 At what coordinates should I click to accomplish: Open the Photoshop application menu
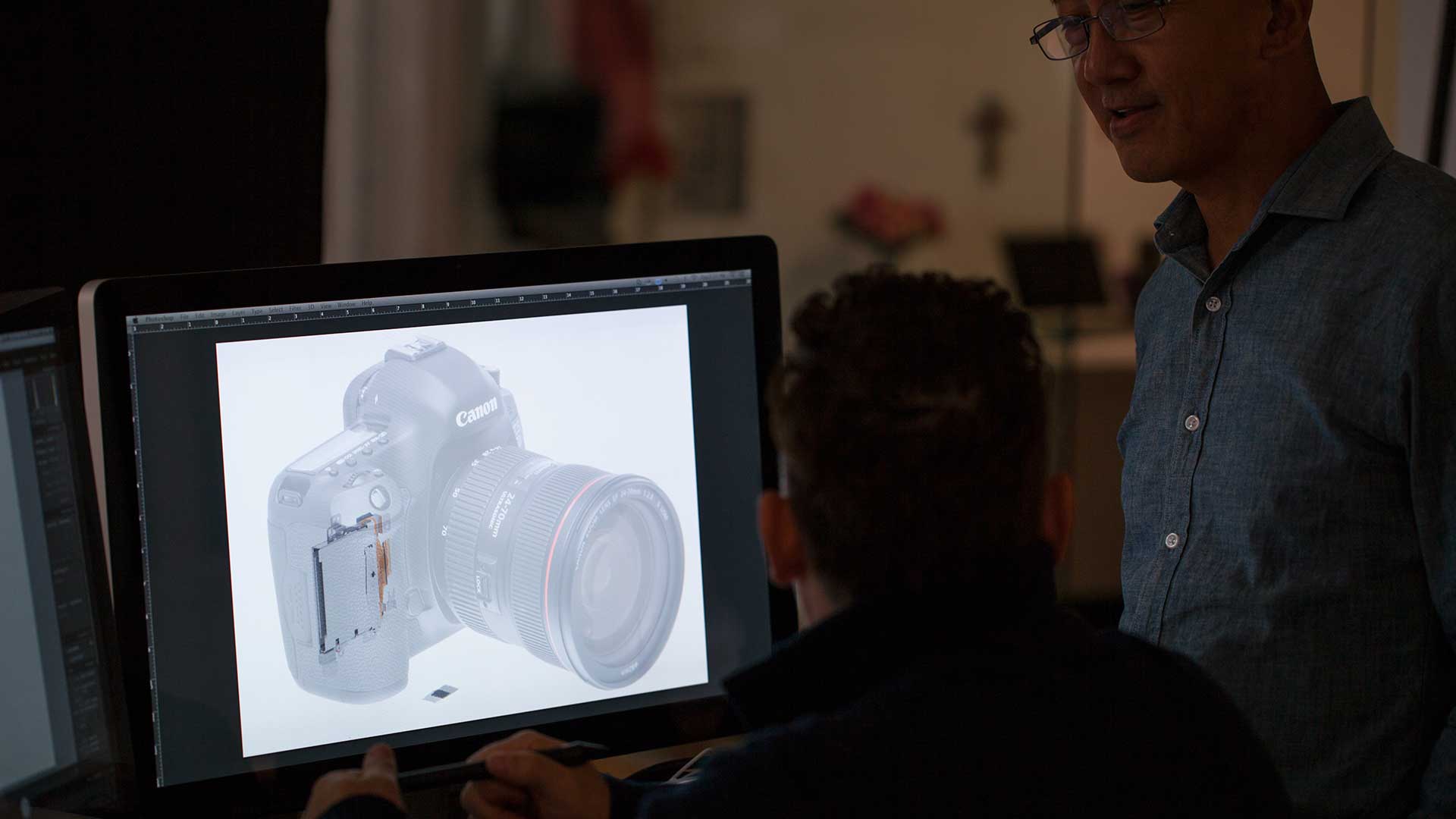[160, 318]
